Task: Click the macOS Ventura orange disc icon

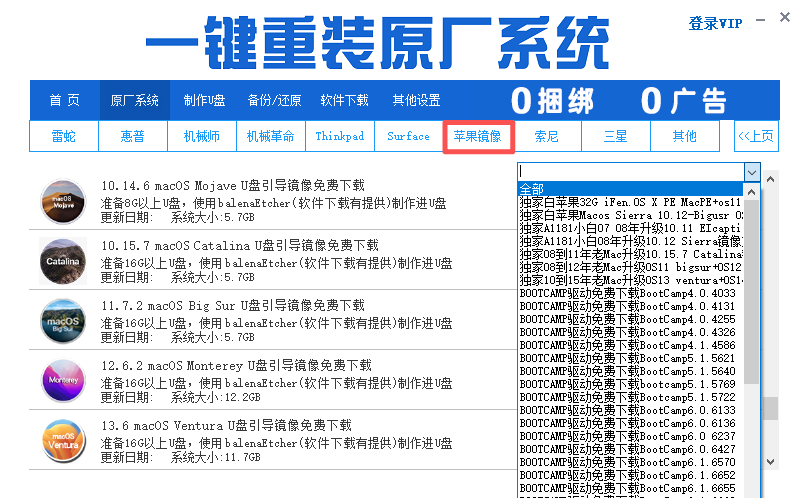Action: (x=63, y=441)
